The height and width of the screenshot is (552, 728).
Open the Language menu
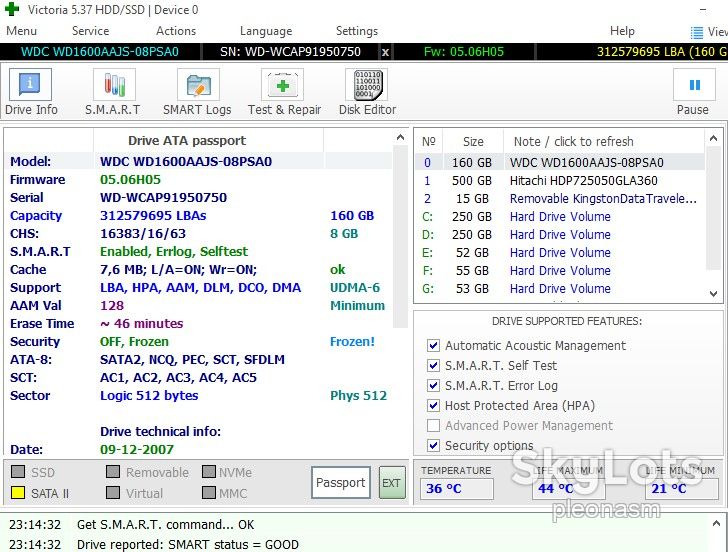point(266,31)
